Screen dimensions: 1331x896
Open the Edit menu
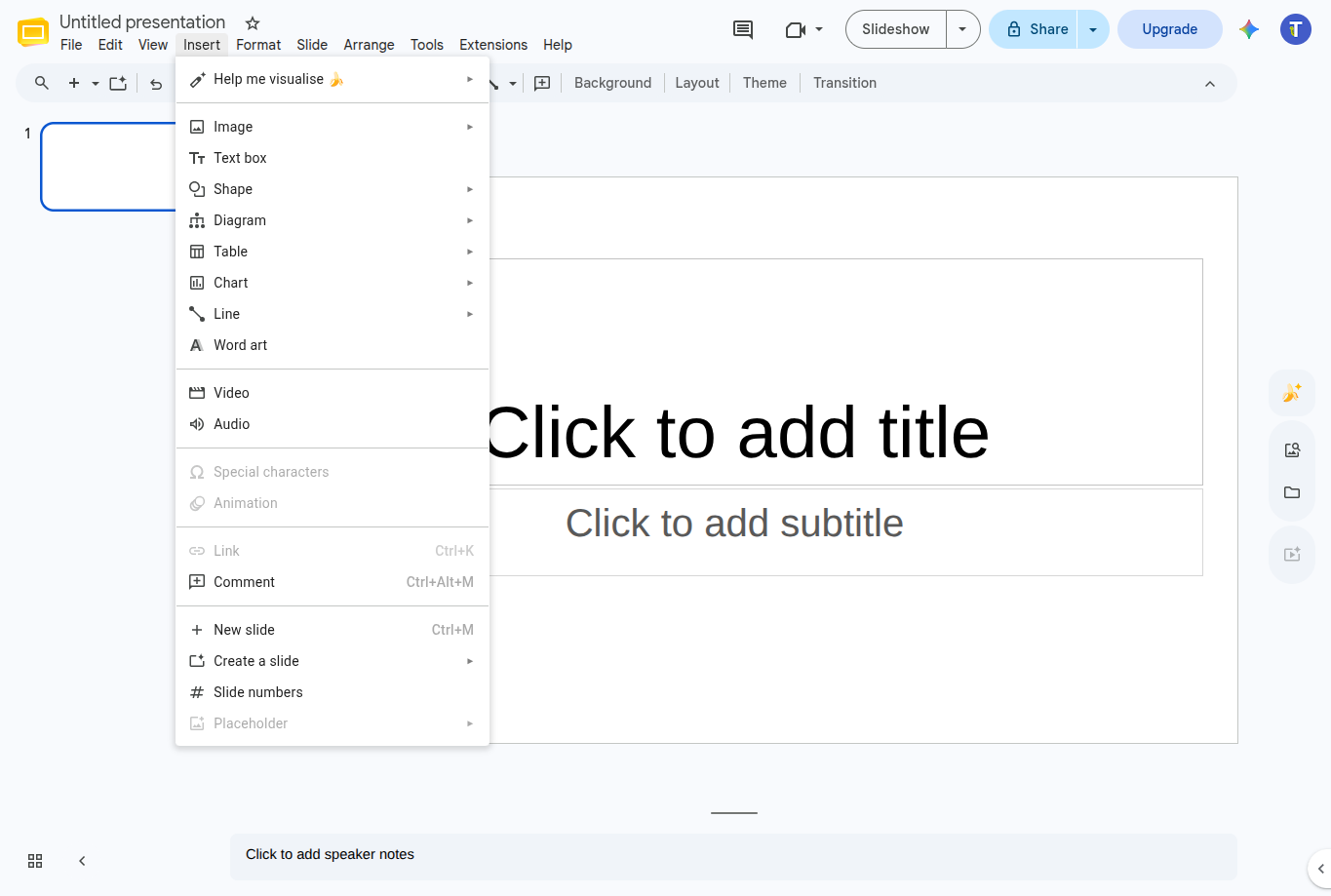(110, 45)
